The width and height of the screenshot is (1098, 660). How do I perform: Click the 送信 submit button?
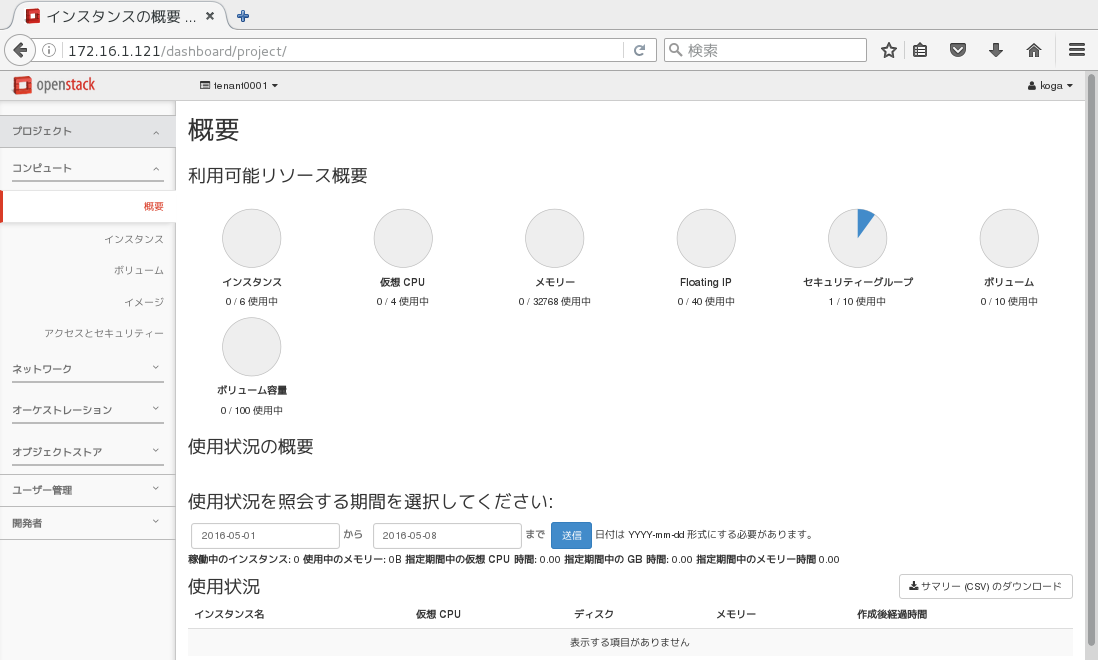click(571, 535)
